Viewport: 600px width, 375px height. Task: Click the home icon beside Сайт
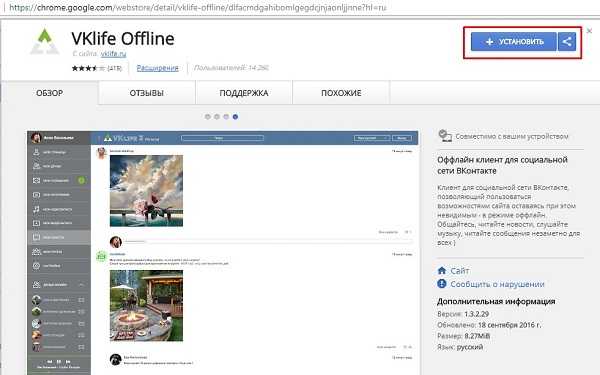tap(442, 271)
